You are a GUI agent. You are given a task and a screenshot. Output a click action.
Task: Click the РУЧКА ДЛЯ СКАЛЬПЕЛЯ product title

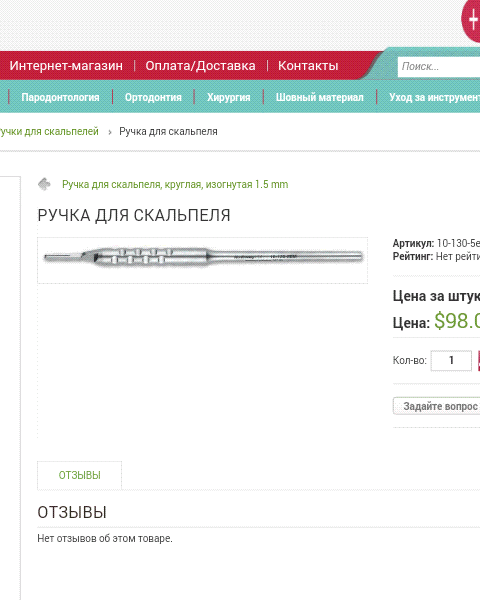[x=134, y=215]
